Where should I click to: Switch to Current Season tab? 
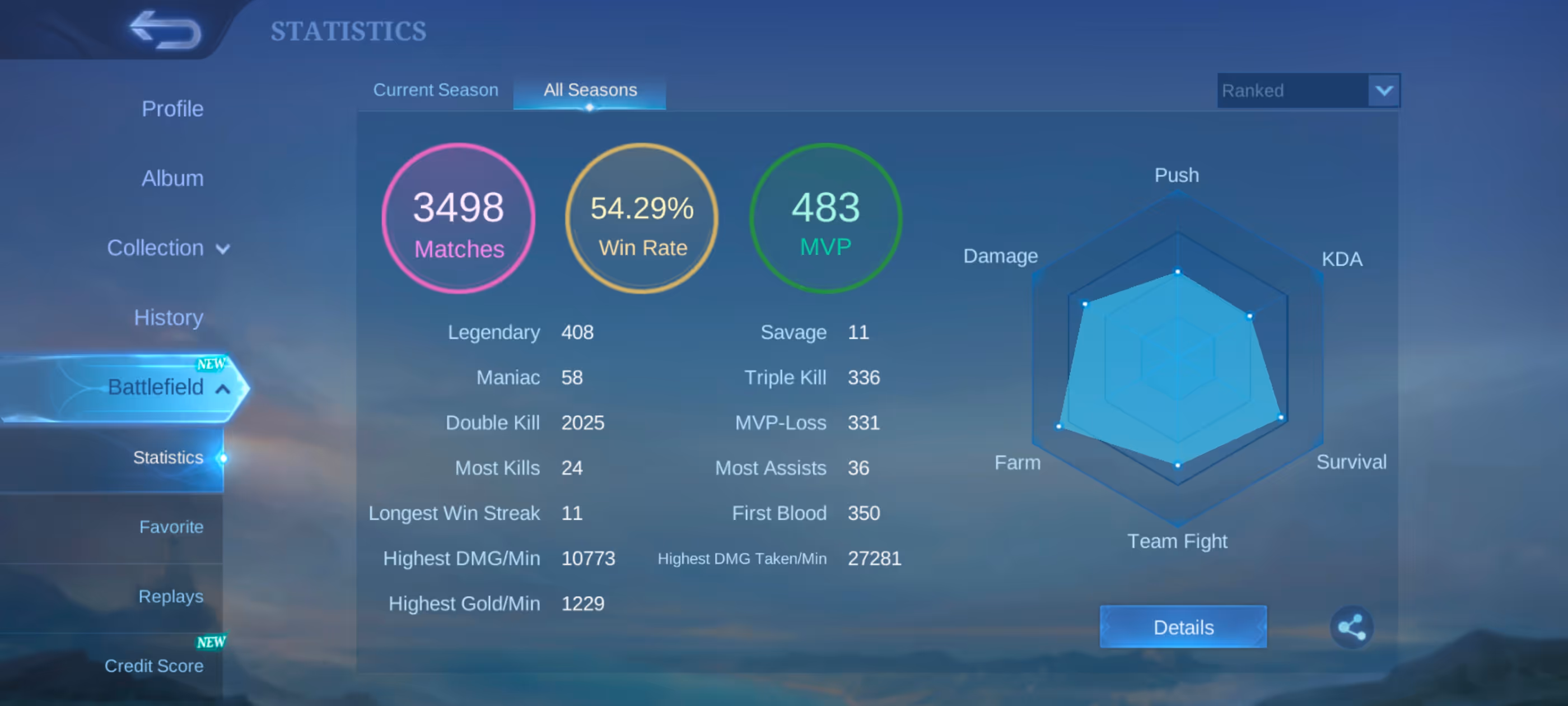(435, 90)
